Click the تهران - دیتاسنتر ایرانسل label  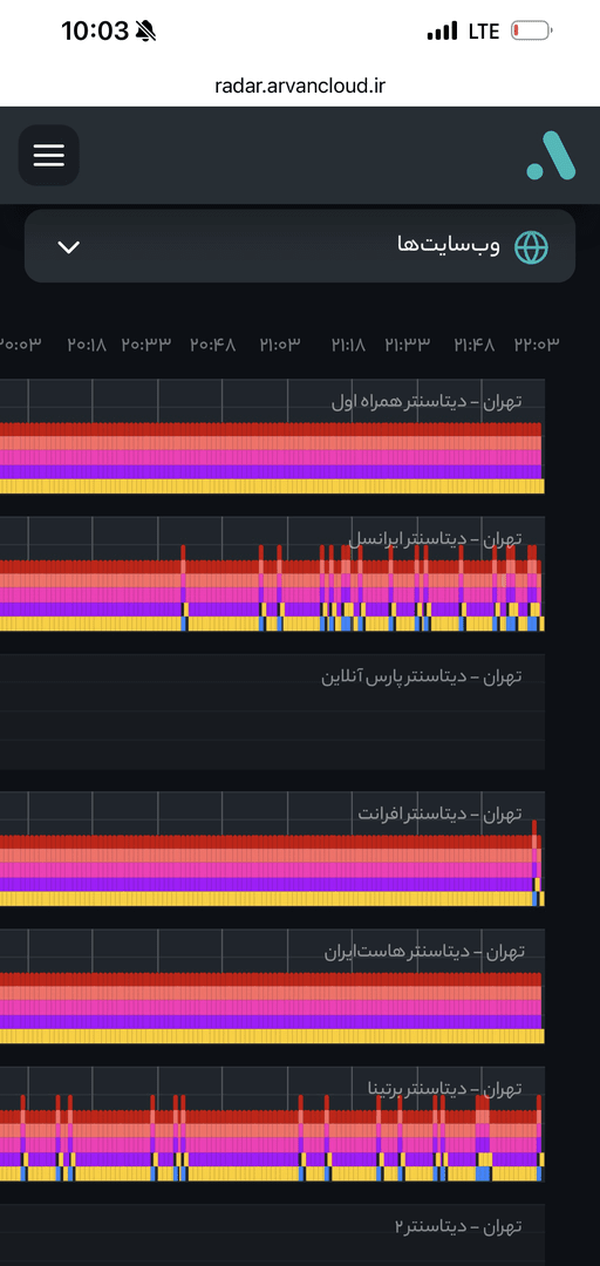[435, 539]
